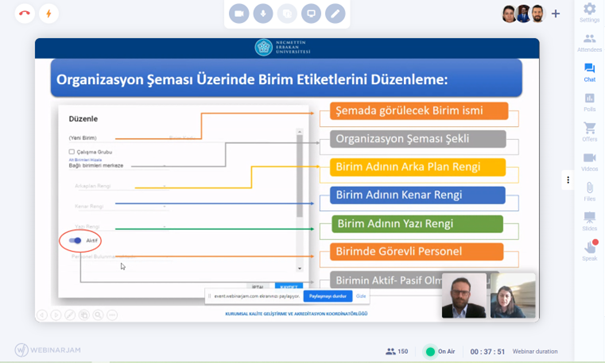This screenshot has width=605, height=363.
Task: Expand the Arkaplan Rengi dropdown
Action: [x=121, y=186]
